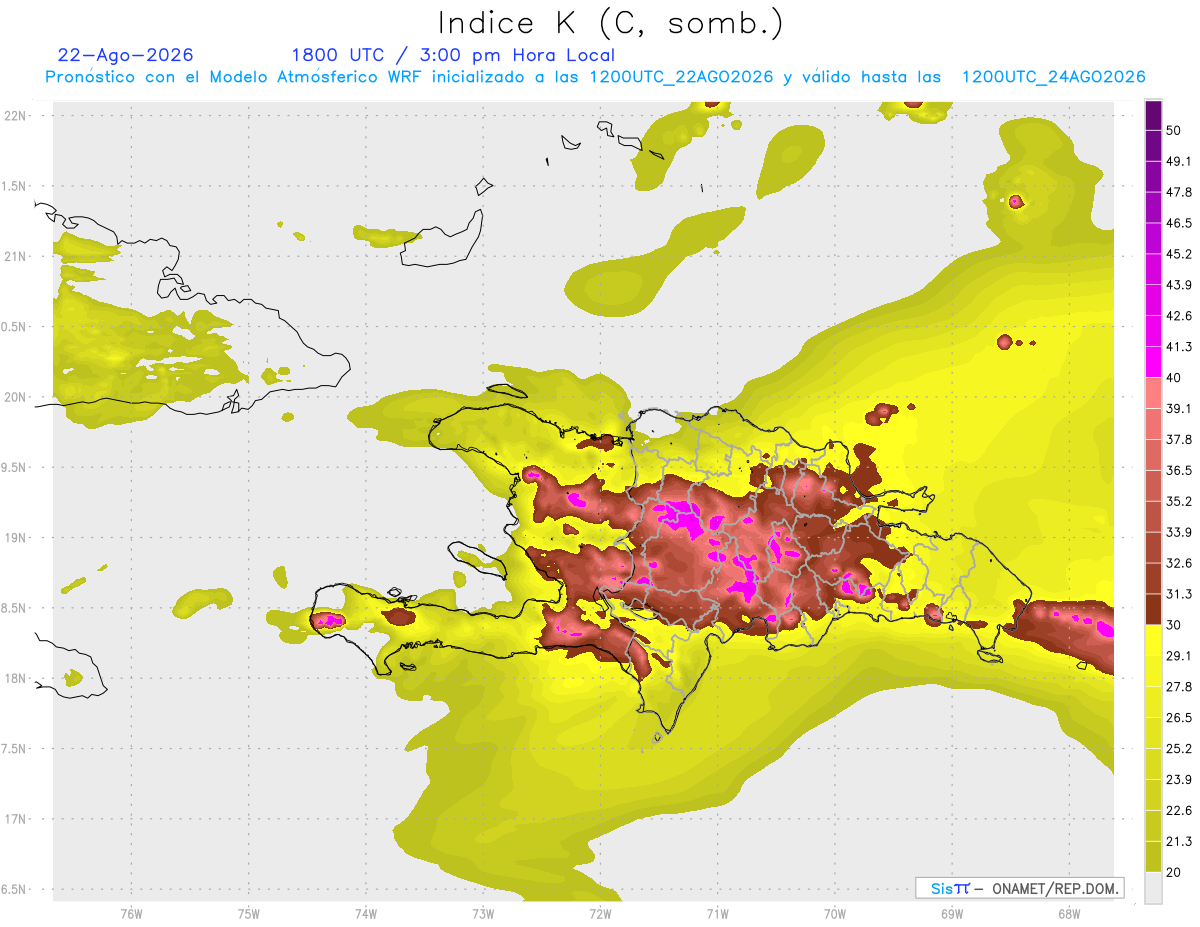Click the "ONAMET/REP.DOM." credit label
The image size is (1200, 927).
coord(1055,888)
